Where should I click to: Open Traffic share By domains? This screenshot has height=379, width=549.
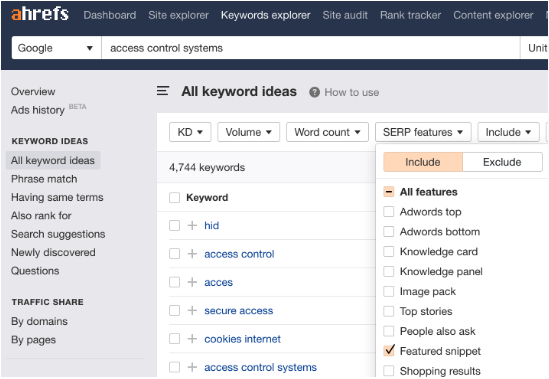[x=39, y=321]
